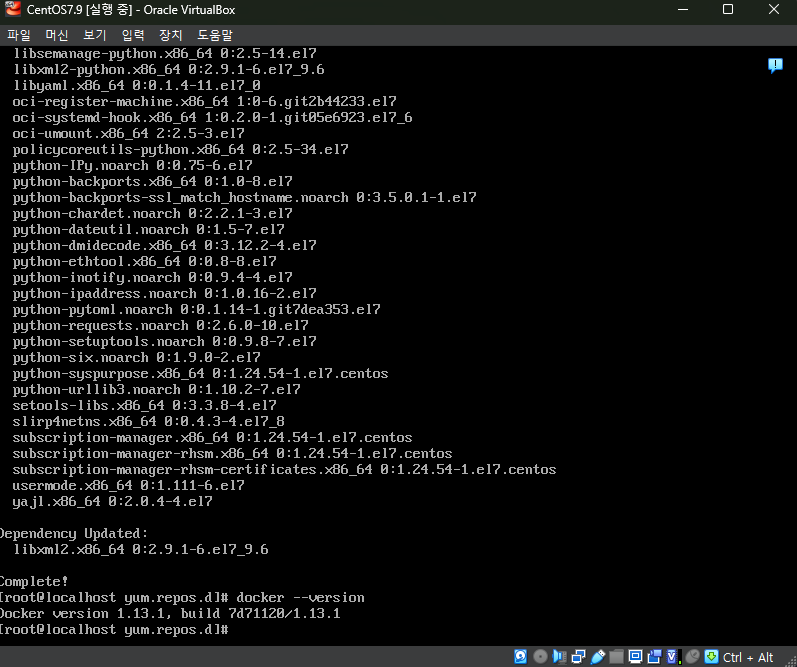Click the 'docker --version' command line
The width and height of the screenshot is (797, 667).
(x=182, y=597)
